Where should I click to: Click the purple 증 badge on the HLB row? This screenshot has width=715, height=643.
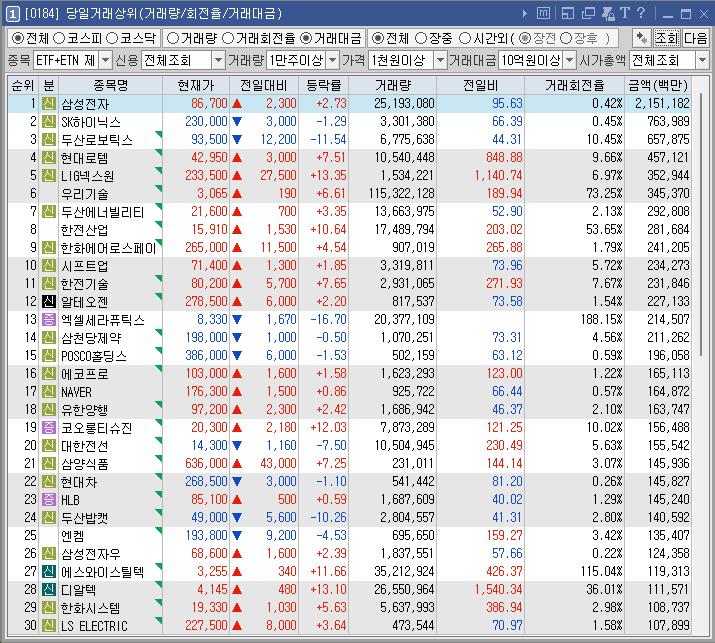pos(49,499)
